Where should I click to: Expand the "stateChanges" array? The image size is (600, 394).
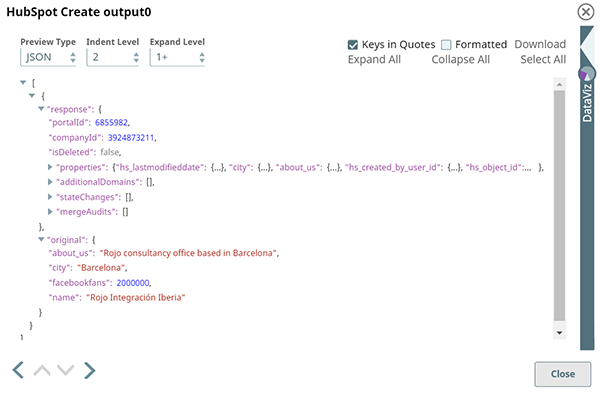click(x=50, y=197)
